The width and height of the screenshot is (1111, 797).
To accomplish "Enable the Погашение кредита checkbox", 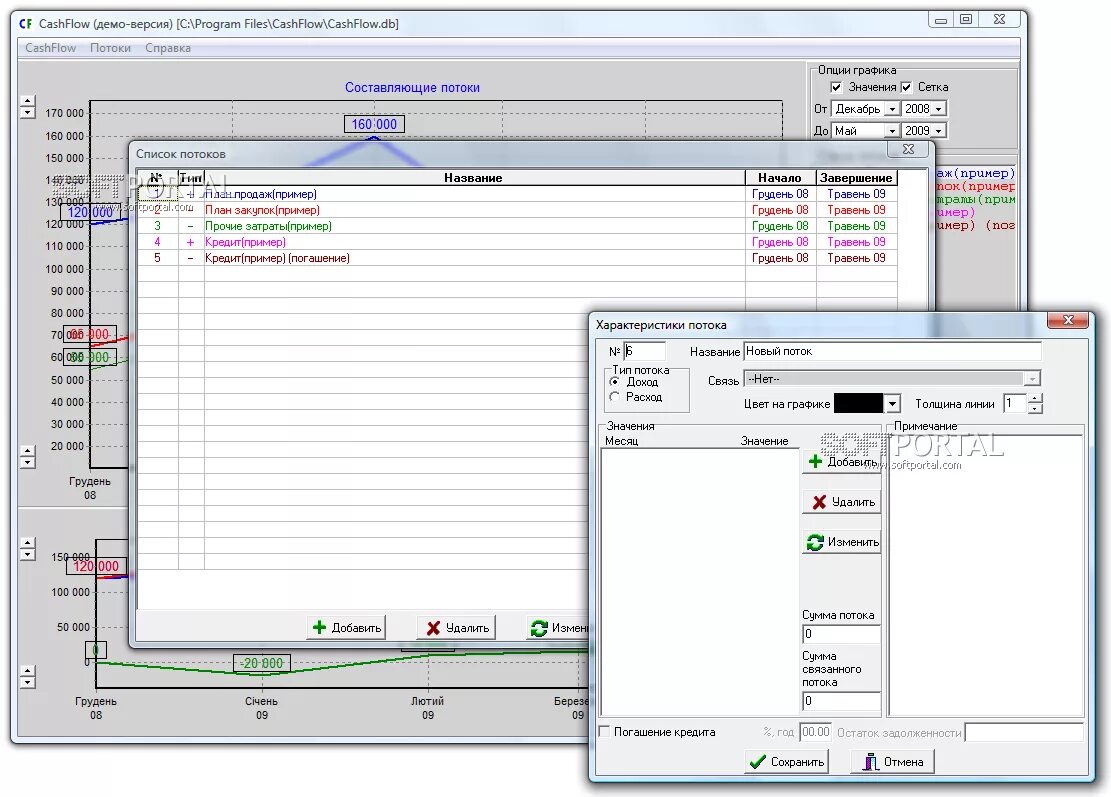I will 604,731.
